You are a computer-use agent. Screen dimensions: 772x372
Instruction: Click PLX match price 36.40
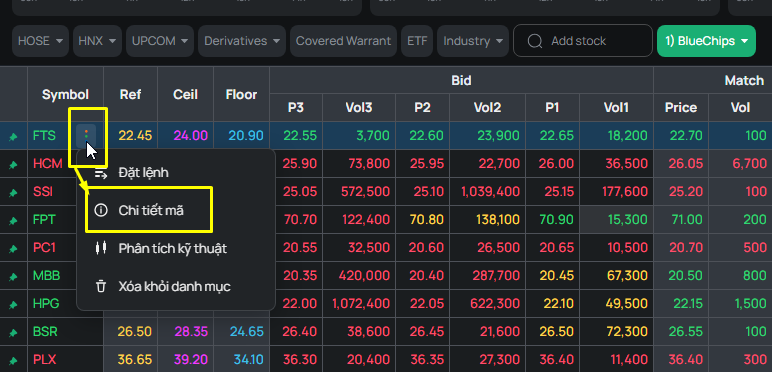click(686, 360)
